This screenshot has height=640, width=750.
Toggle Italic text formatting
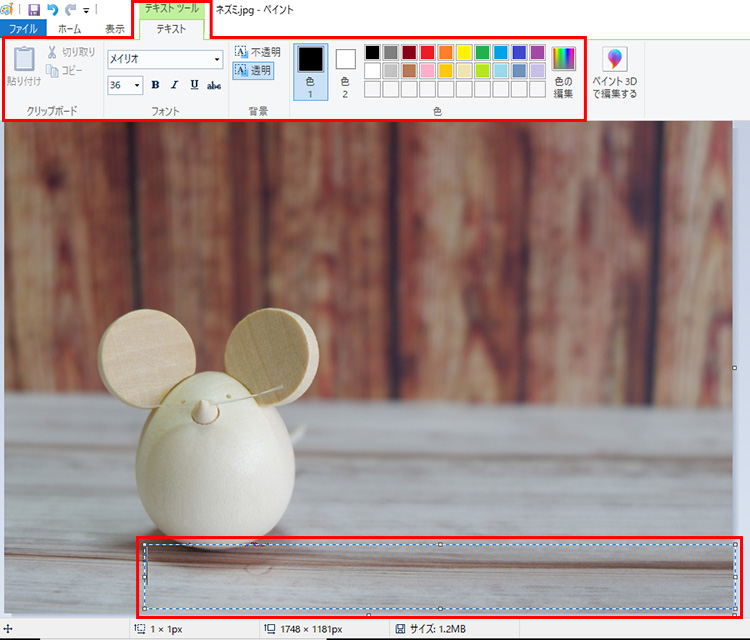point(174,85)
